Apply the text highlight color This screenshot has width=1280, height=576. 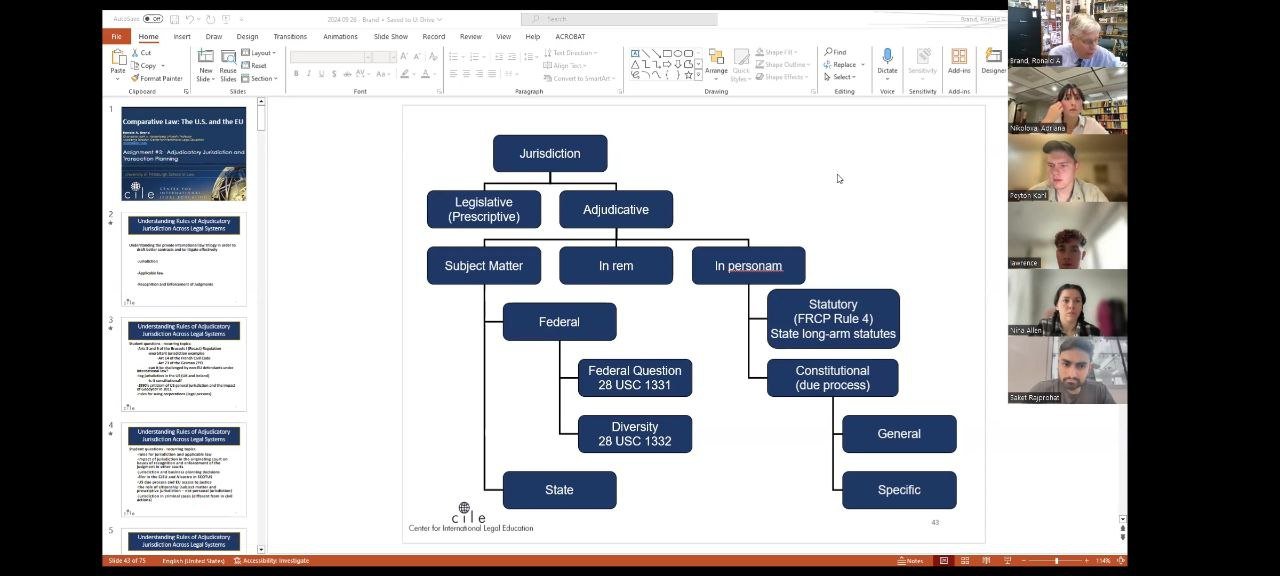click(x=404, y=74)
